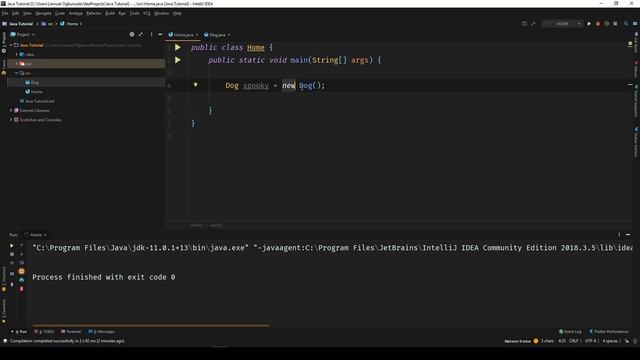Click the red trash icon in Run panel toolbar
The height and width of the screenshot is (360, 640).
click(22, 289)
